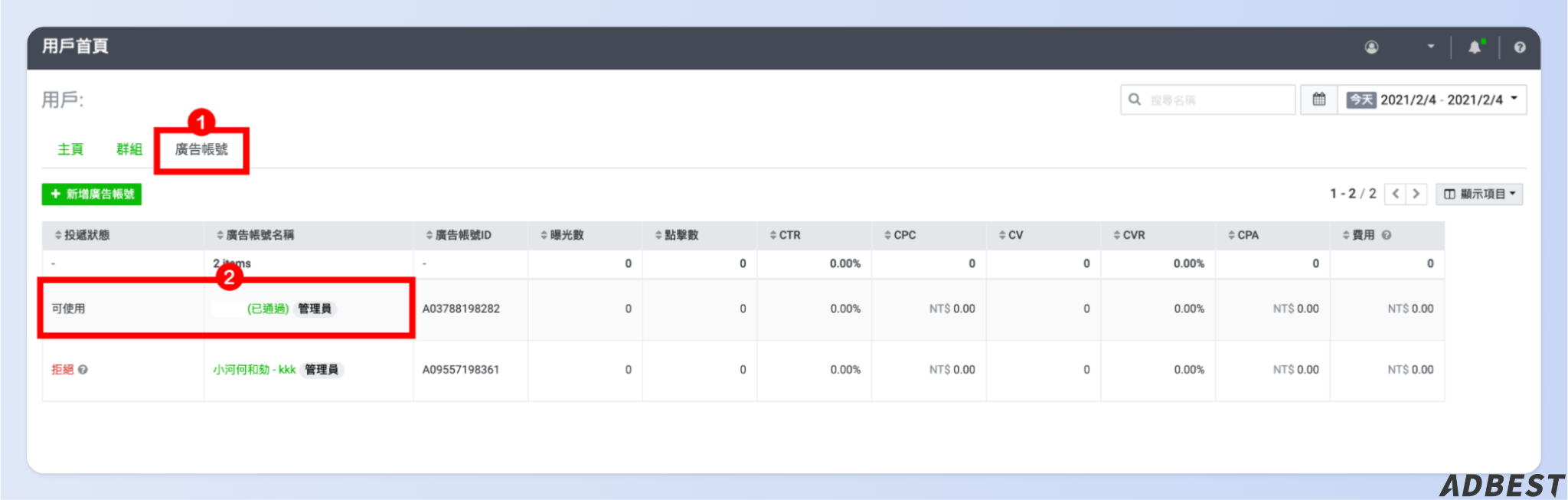1568x500 pixels.
Task: Sort by CPA column header
Action: [x=1243, y=235]
